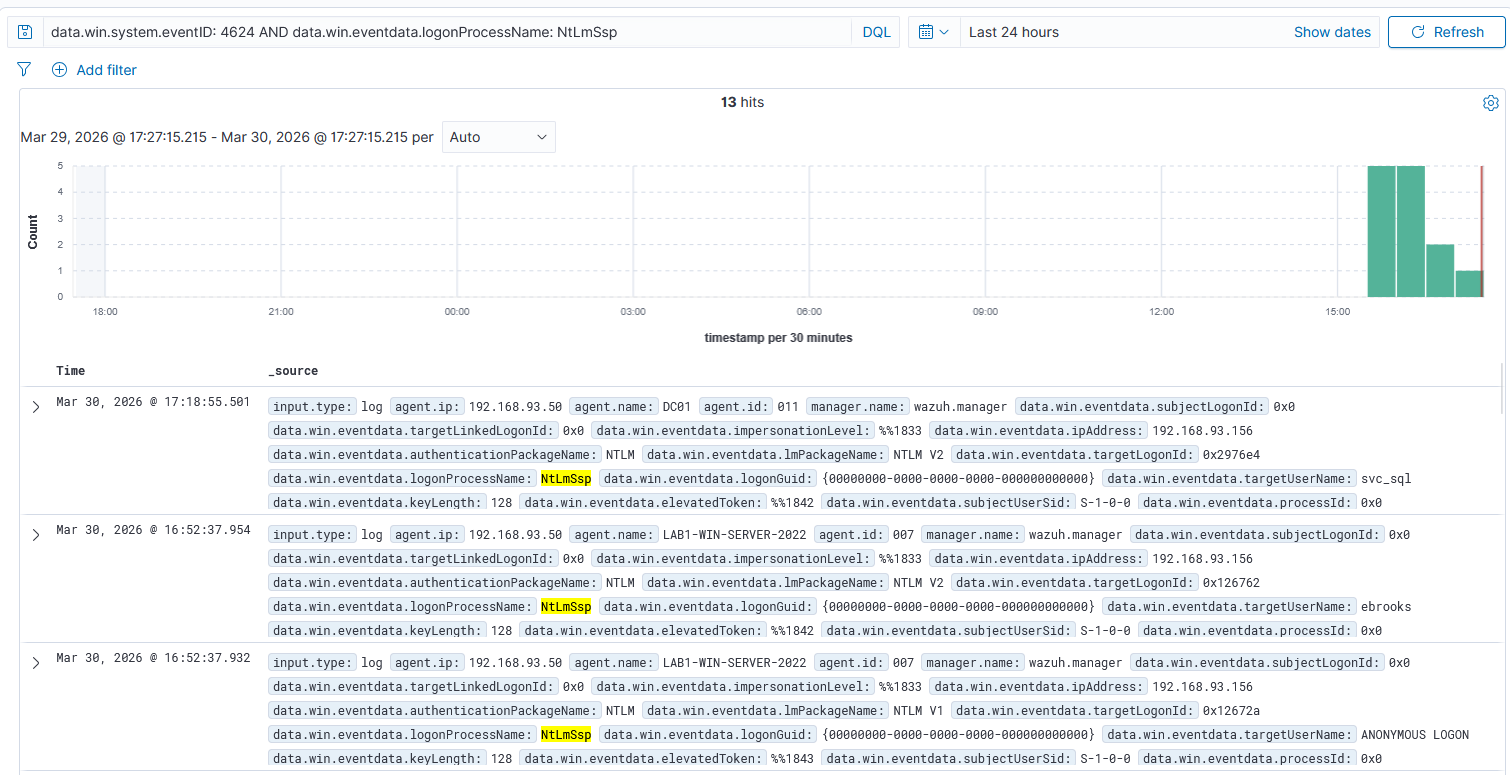Switch query language via DQL
This screenshot has height=775, width=1510.
(876, 32)
